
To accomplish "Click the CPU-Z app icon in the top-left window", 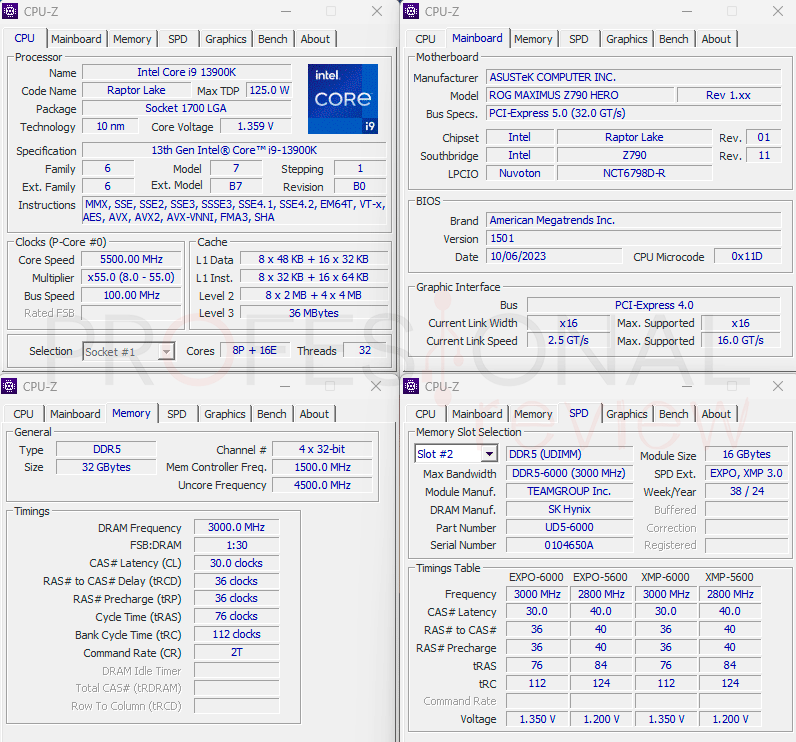I will coord(10,11).
